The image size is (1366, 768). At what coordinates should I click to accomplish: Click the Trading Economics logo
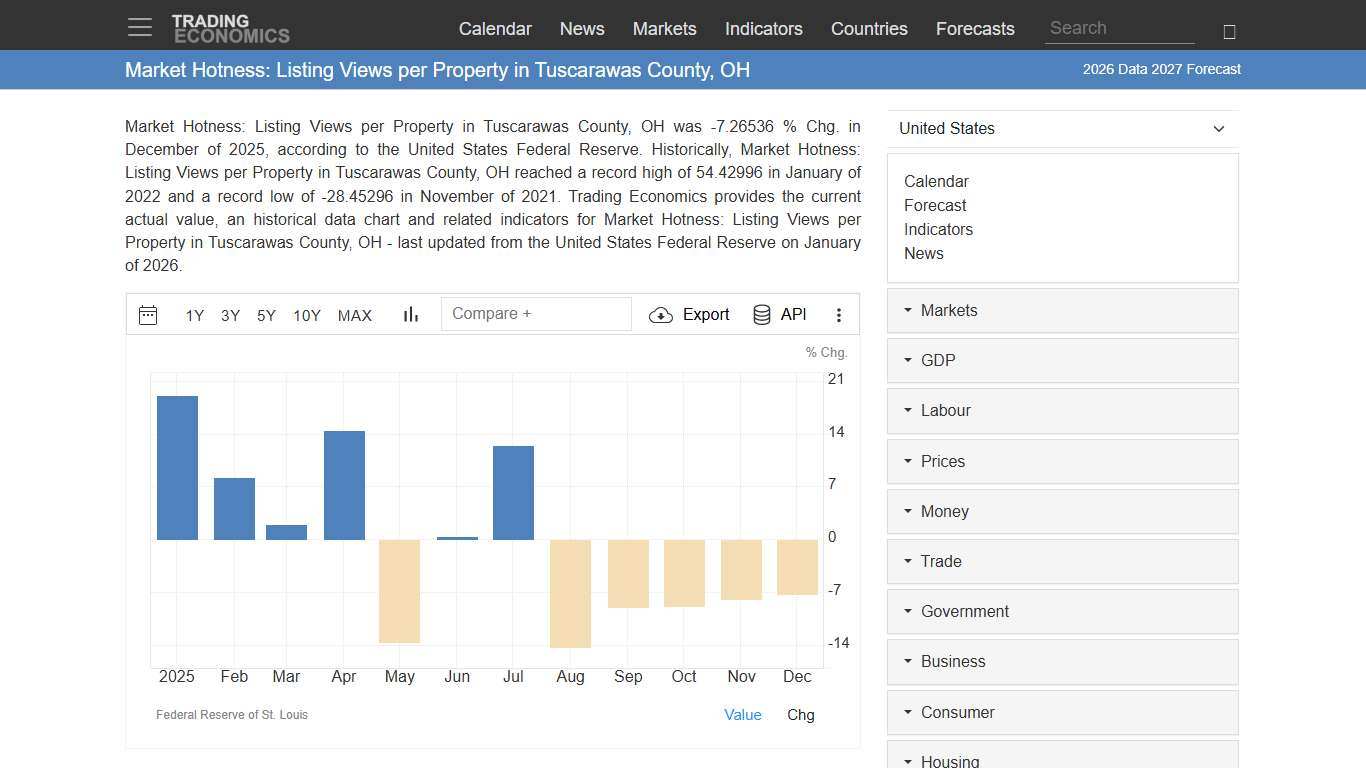[x=231, y=25]
